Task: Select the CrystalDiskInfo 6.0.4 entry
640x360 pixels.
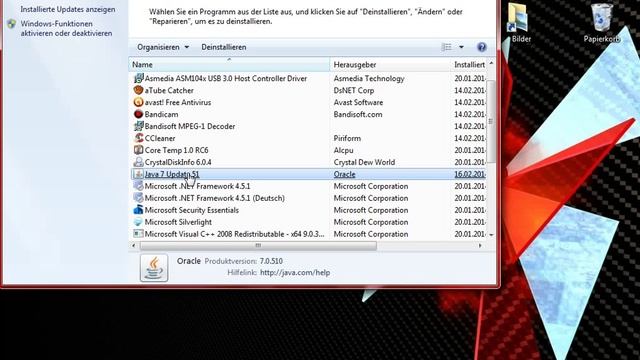Action: [x=309, y=162]
